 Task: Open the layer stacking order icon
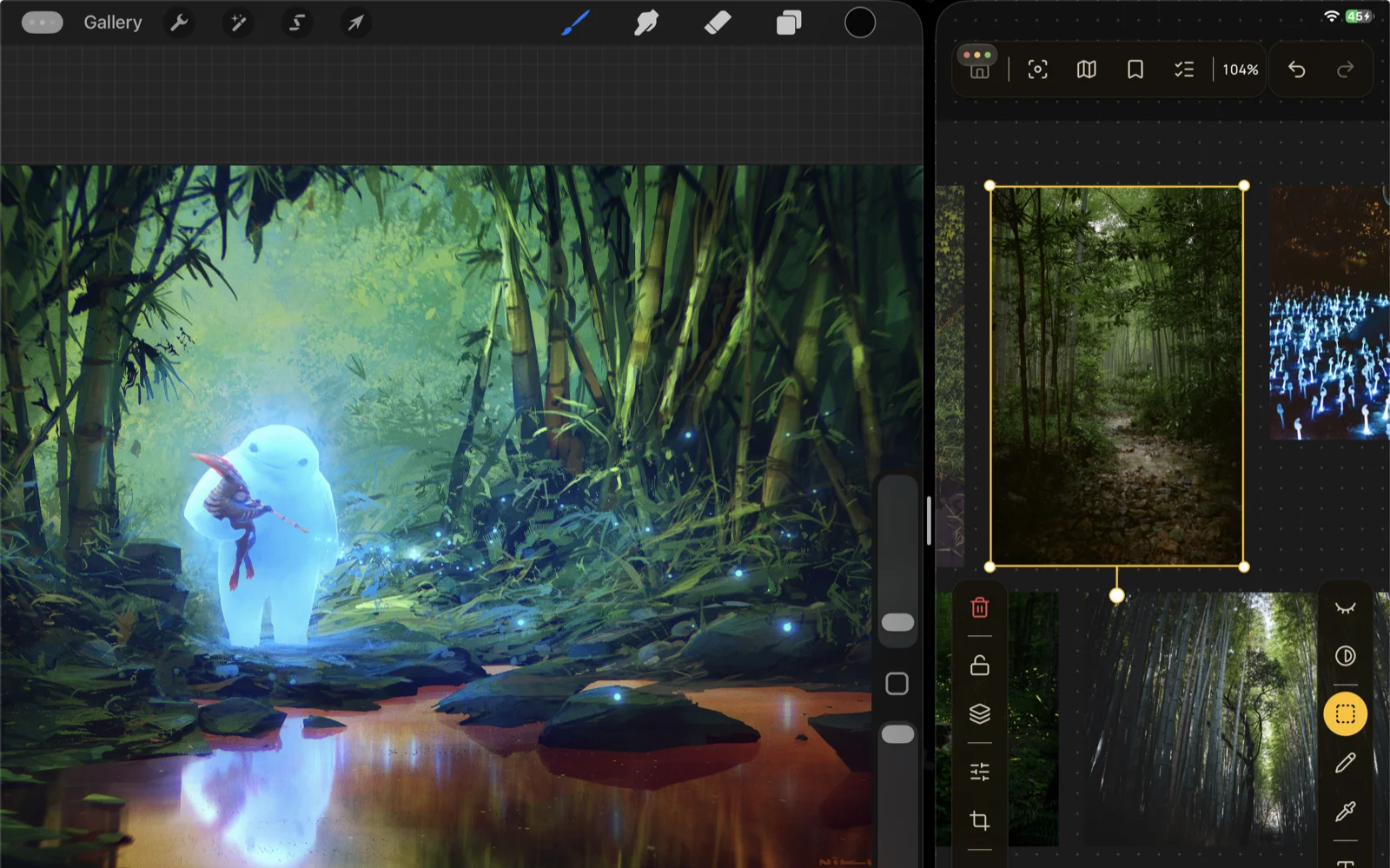979,713
